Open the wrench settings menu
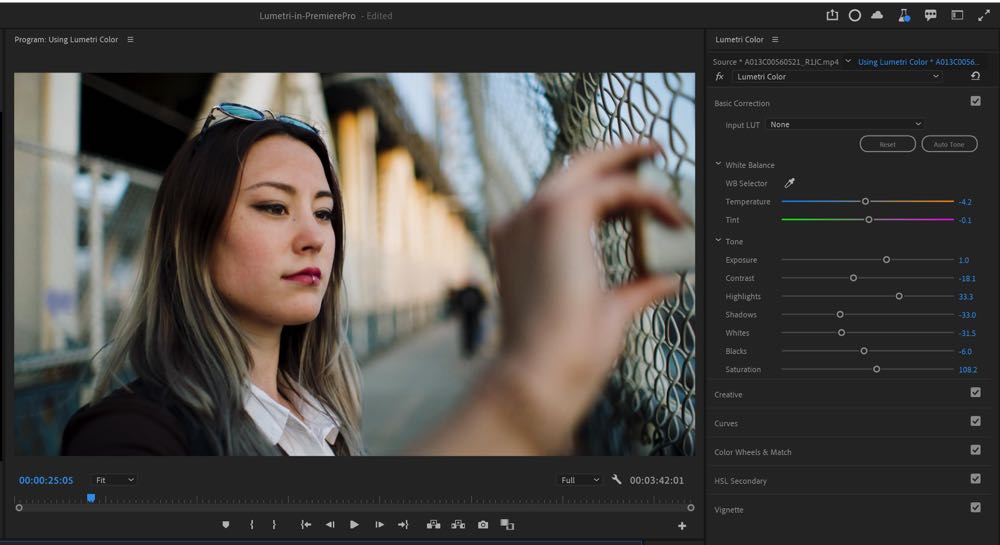Image resolution: width=1000 pixels, height=545 pixels. point(616,480)
